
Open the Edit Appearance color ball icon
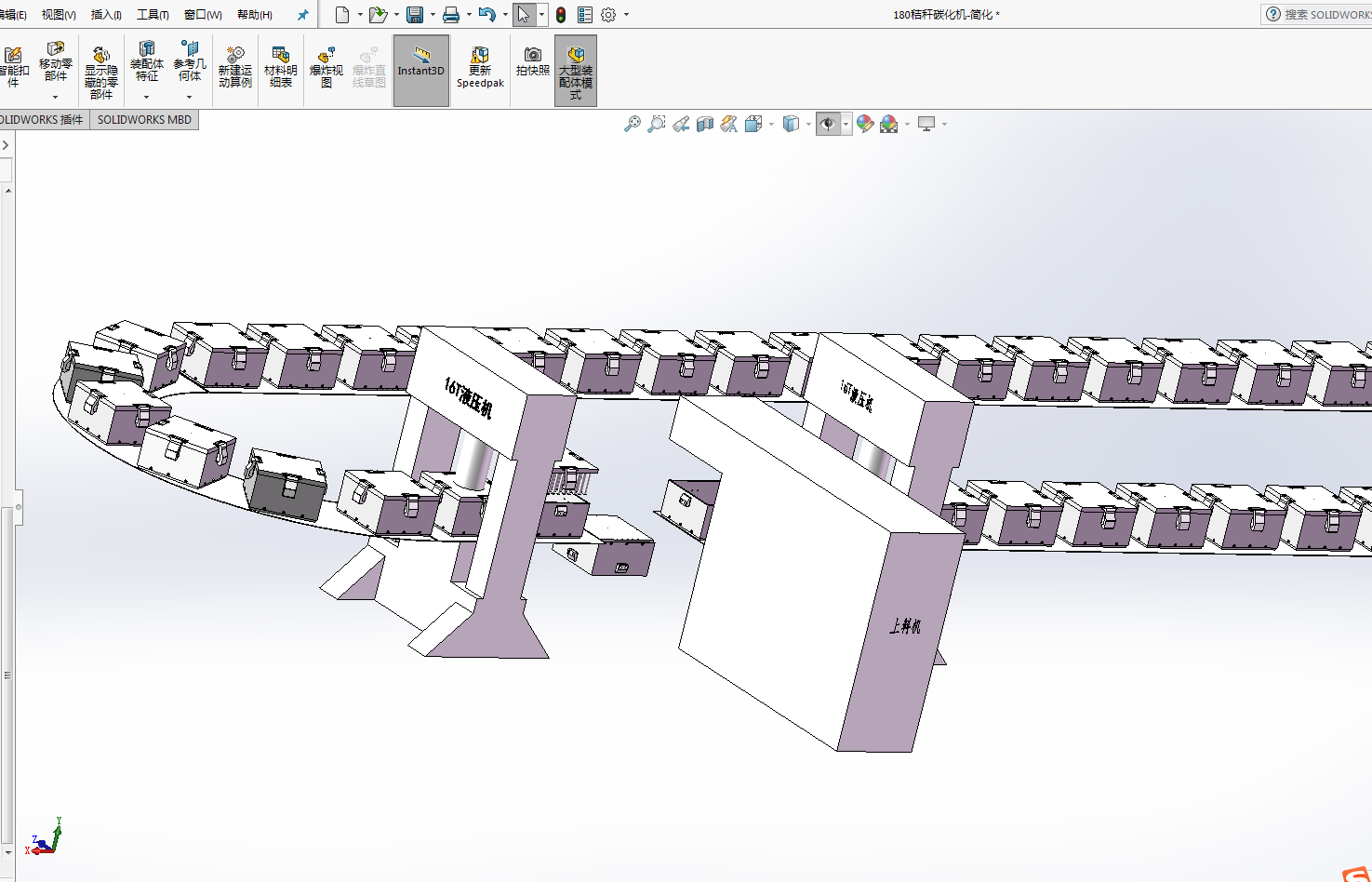[865, 124]
